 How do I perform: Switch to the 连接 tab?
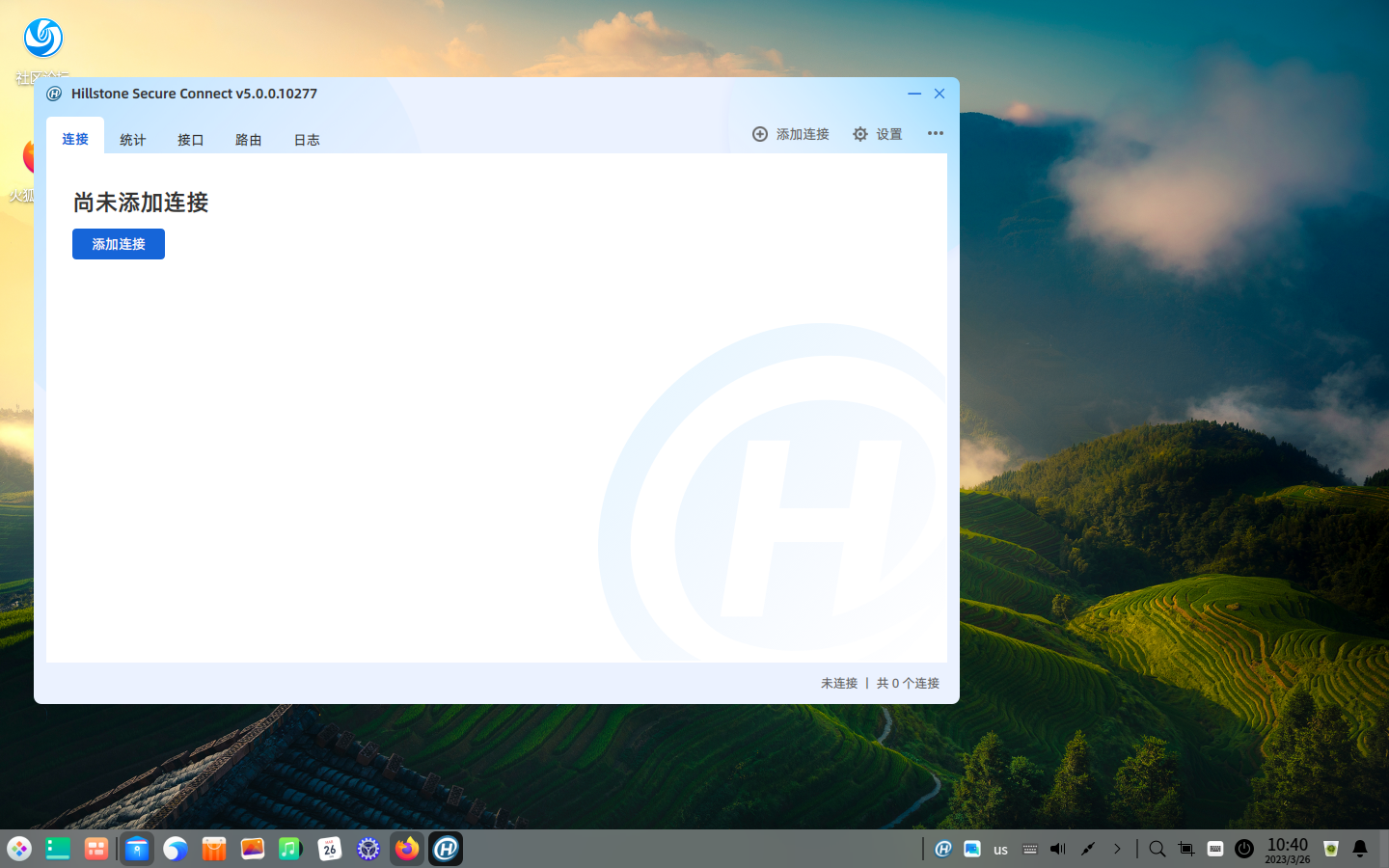point(75,139)
